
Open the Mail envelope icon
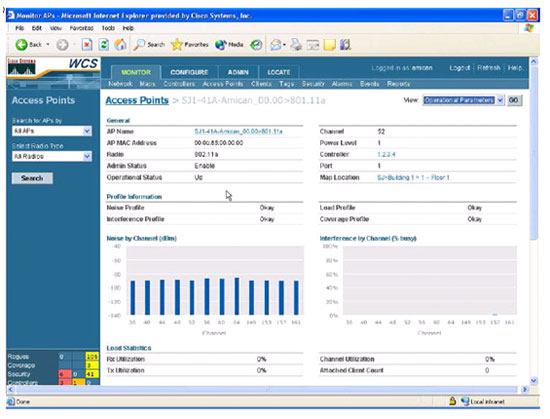[x=276, y=45]
